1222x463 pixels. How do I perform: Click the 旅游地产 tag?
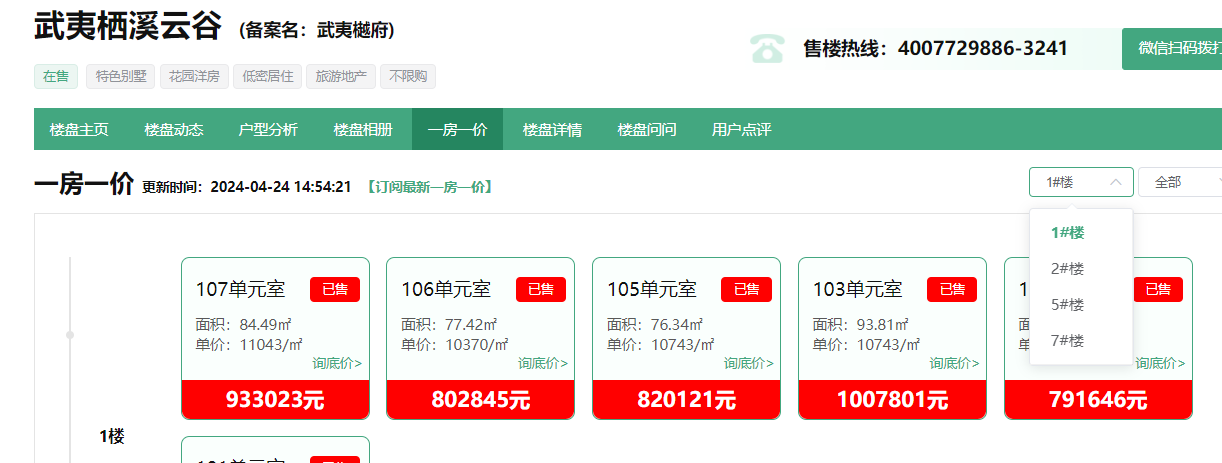[x=341, y=77]
